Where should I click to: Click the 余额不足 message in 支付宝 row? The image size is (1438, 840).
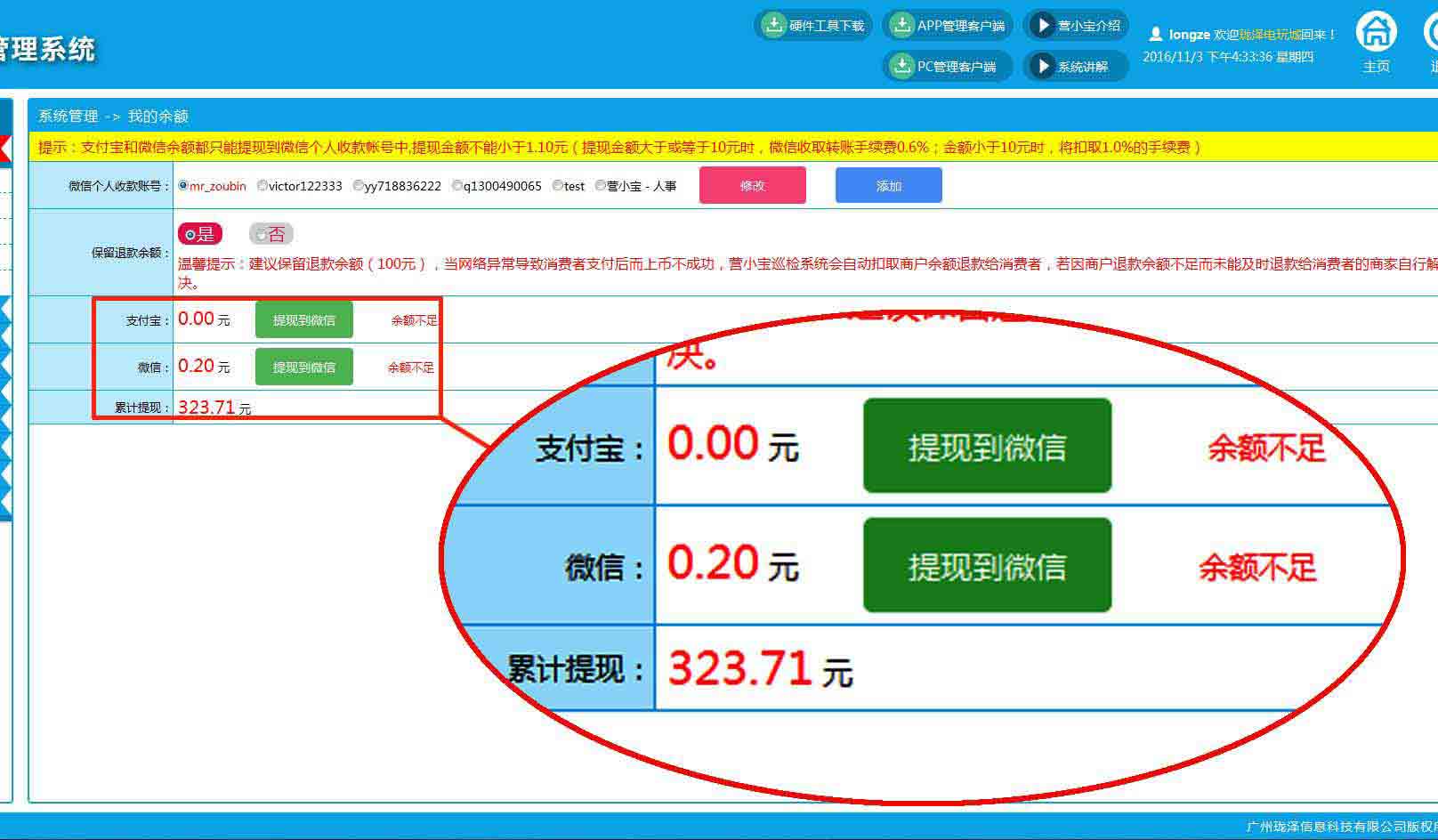[414, 320]
